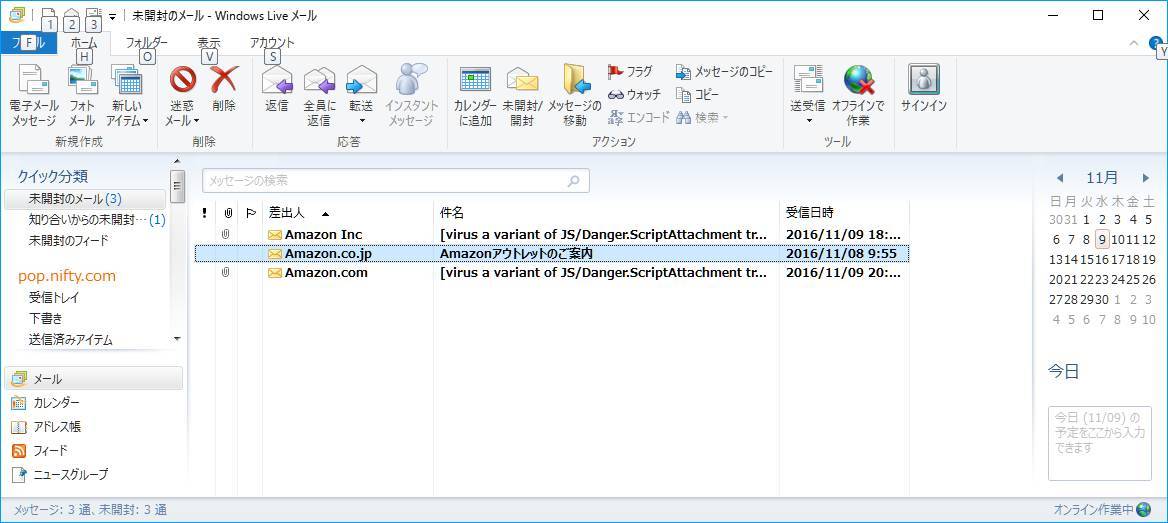Switch to the メール view shortcut
Image resolution: width=1168 pixels, height=523 pixels.
(94, 378)
